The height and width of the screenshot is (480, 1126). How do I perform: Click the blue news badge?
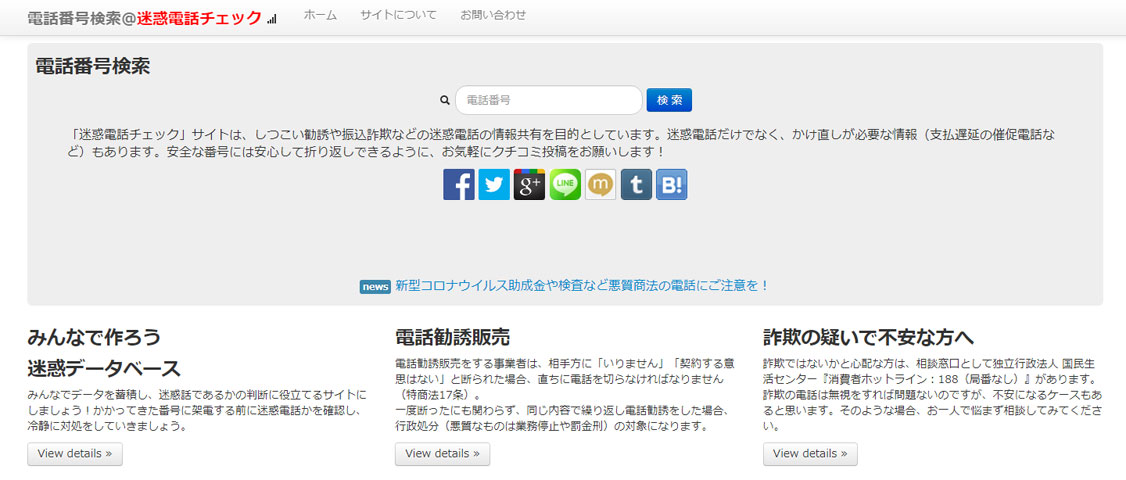point(374,287)
